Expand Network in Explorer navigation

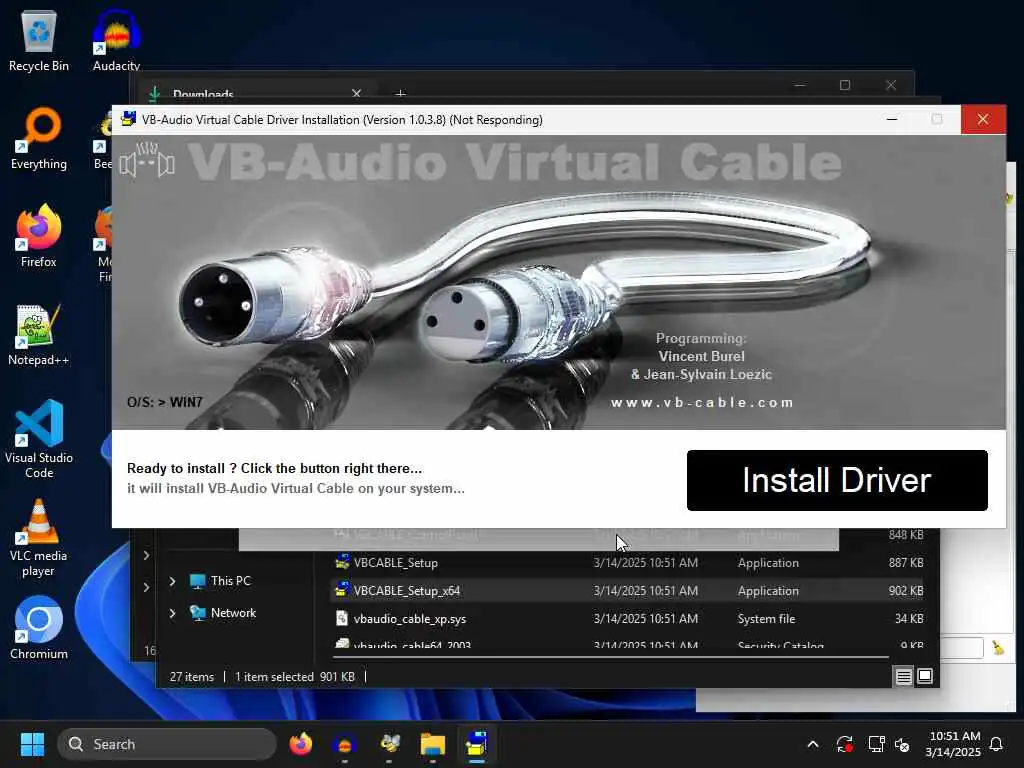(172, 613)
